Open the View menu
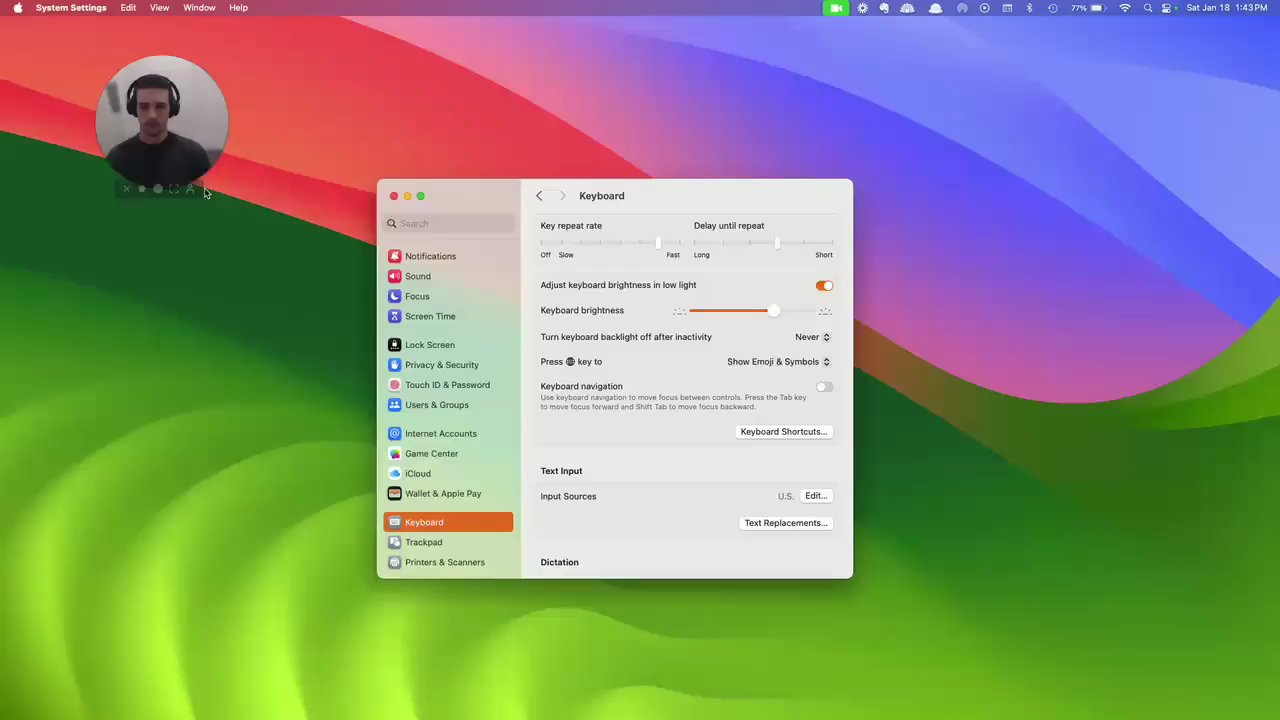1280x720 pixels. [x=159, y=8]
